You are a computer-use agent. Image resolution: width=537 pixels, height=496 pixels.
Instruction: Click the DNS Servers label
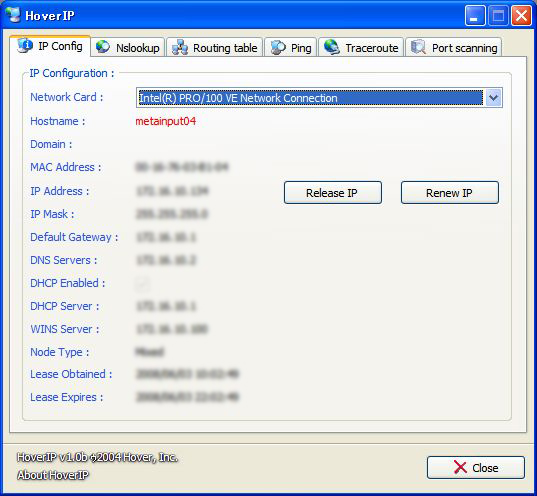tap(64, 260)
